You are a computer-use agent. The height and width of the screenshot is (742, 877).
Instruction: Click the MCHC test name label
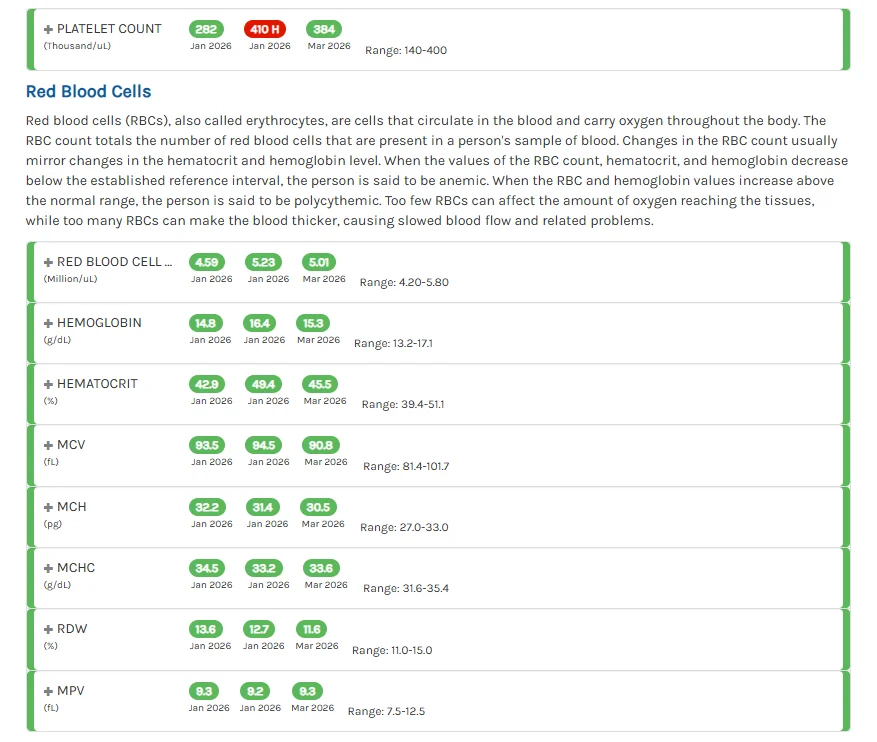[76, 568]
